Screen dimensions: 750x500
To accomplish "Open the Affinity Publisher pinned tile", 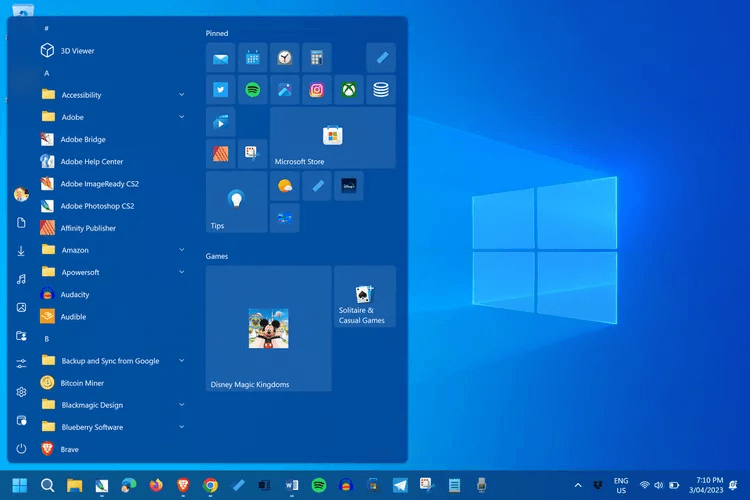I will [221, 154].
